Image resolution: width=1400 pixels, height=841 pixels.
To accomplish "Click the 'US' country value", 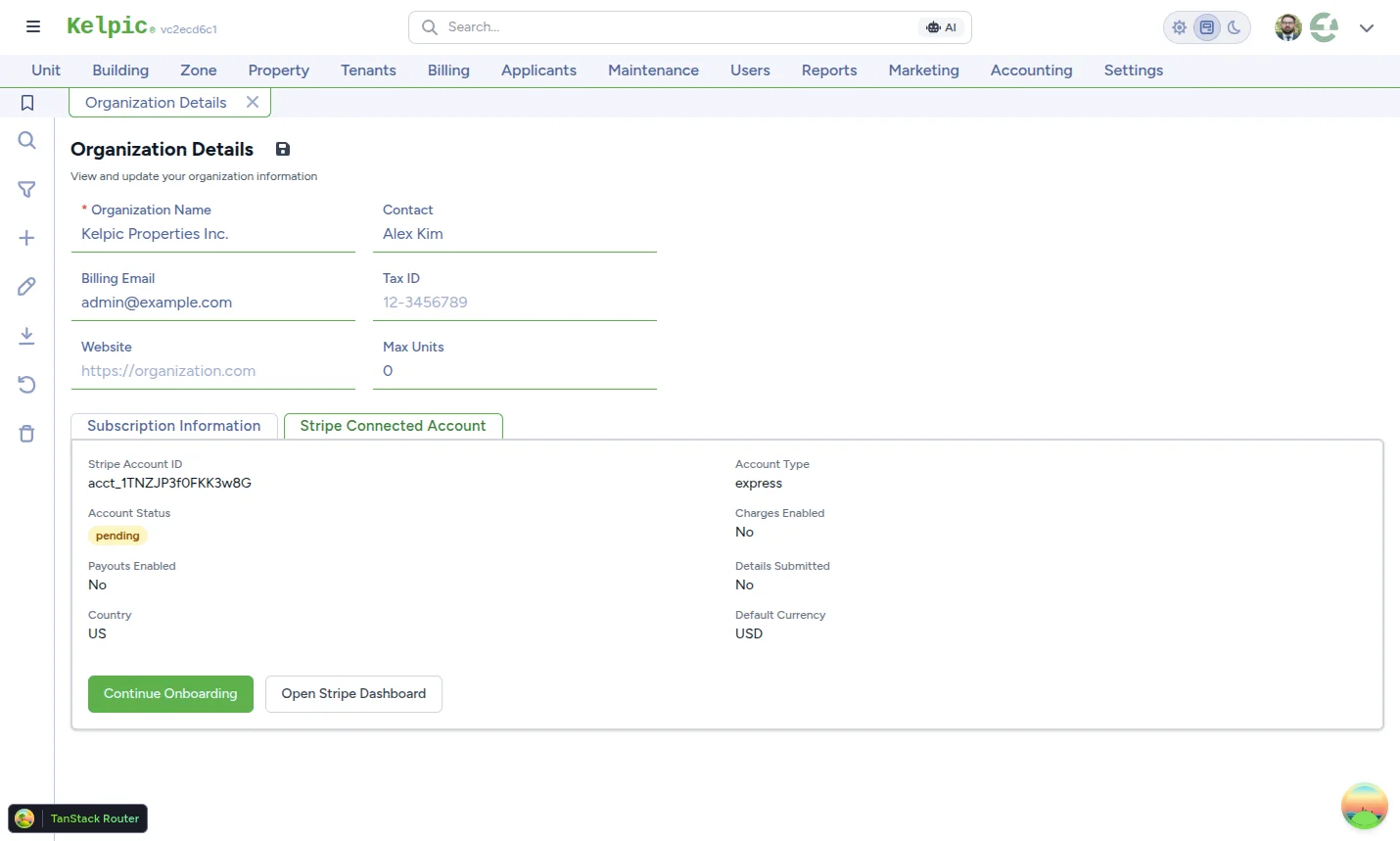I will (x=97, y=633).
